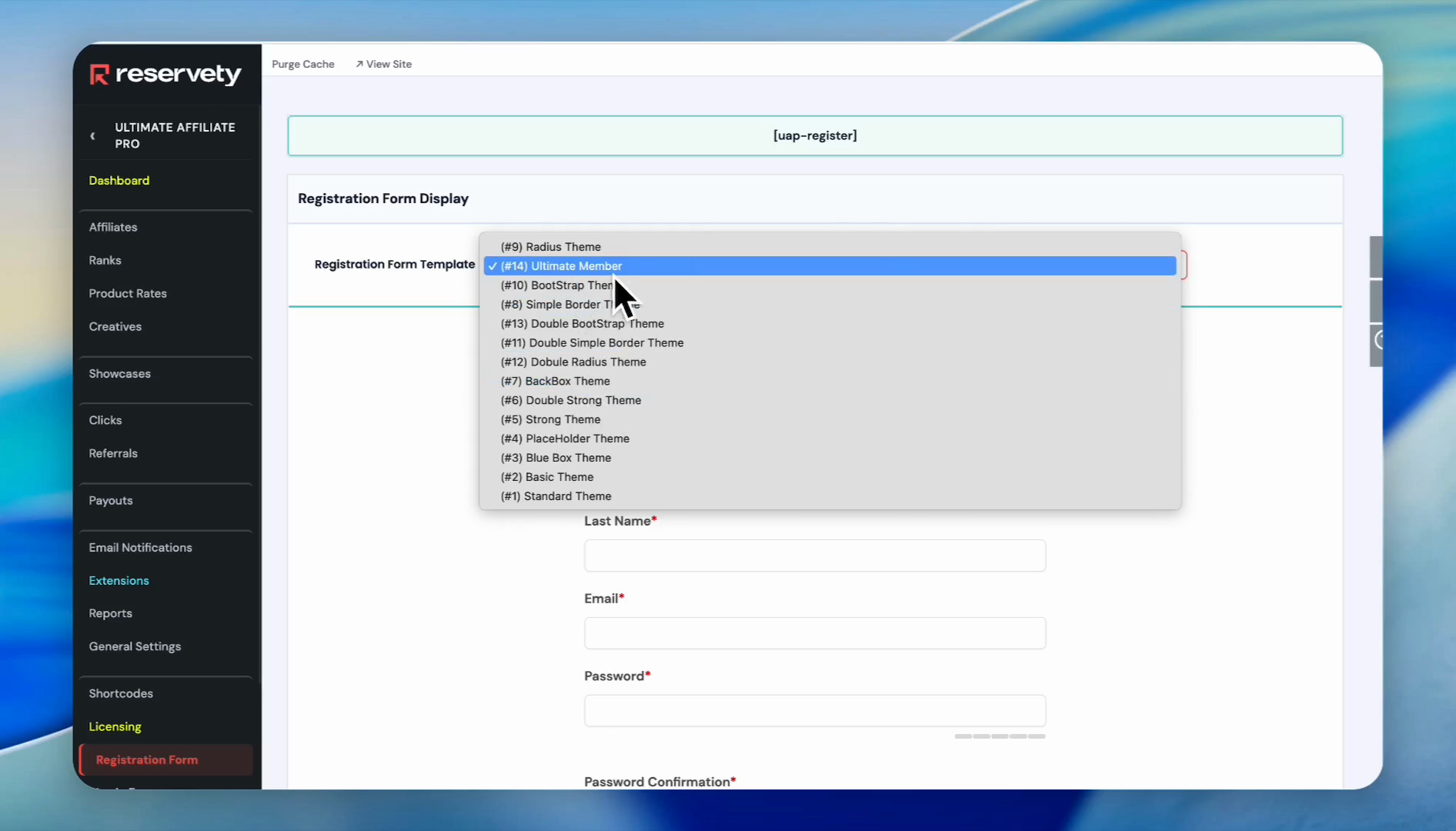Click the back chevron beside Ultimate Affiliate Pro

point(93,136)
